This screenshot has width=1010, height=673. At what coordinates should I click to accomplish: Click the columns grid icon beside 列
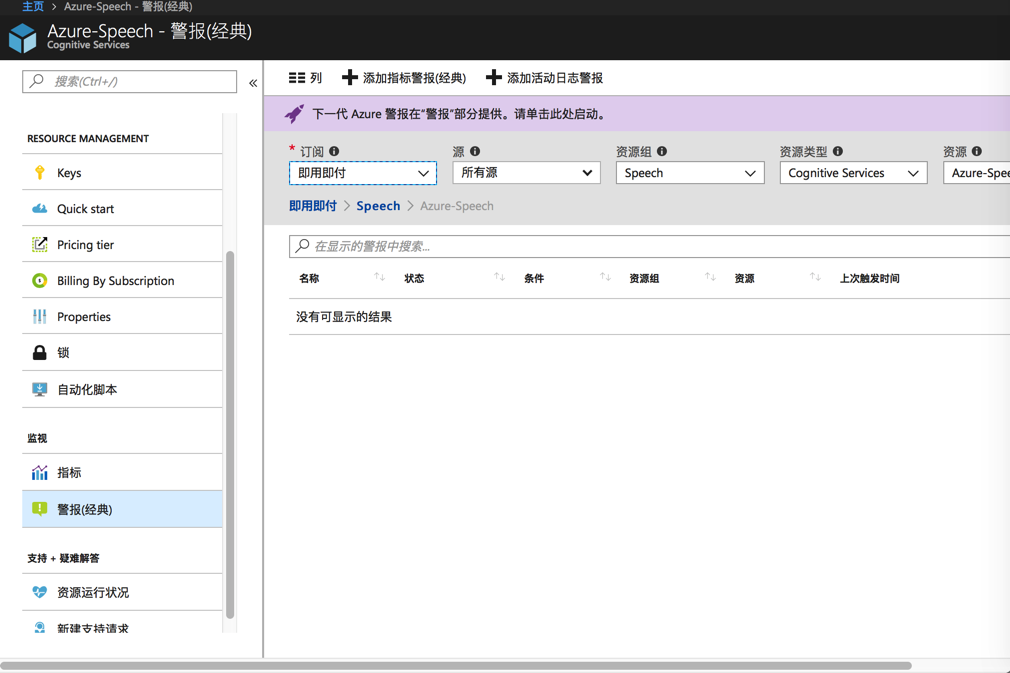coord(297,78)
